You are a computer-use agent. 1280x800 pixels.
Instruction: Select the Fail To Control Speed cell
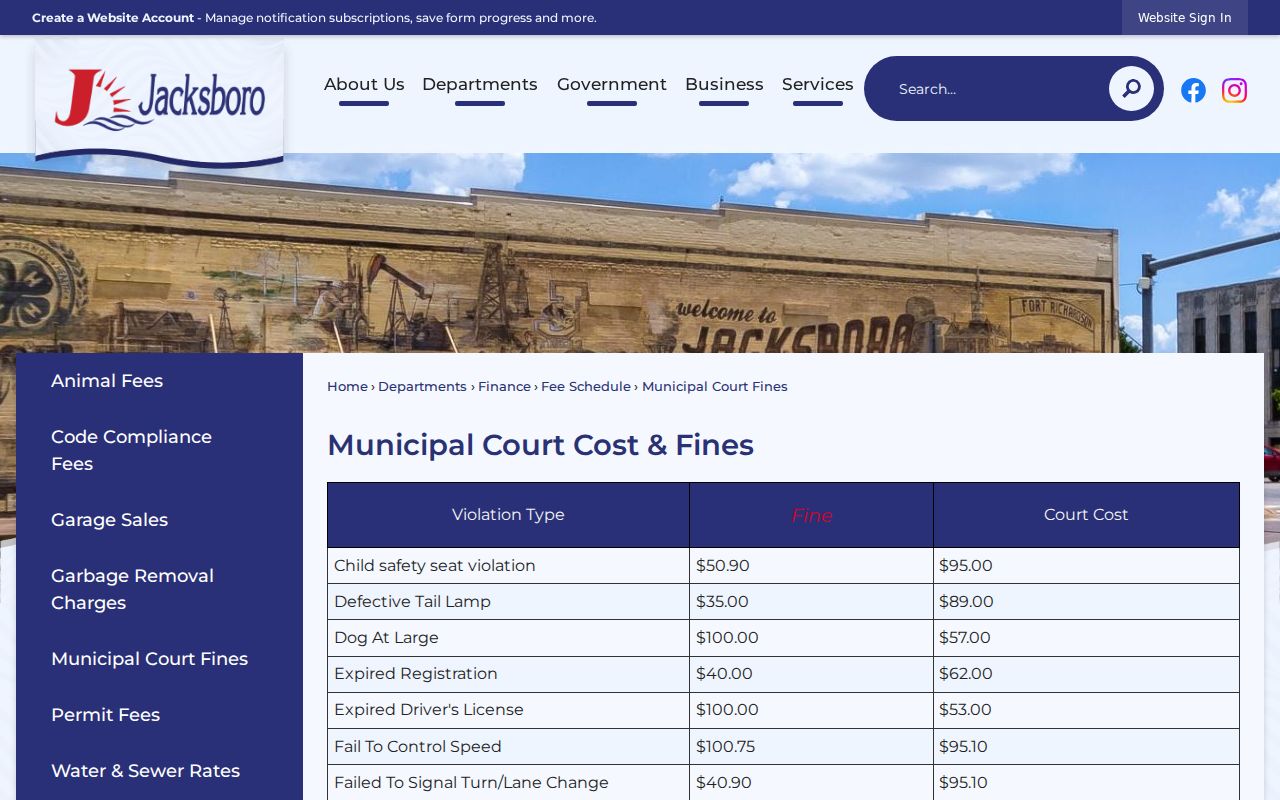coord(508,747)
